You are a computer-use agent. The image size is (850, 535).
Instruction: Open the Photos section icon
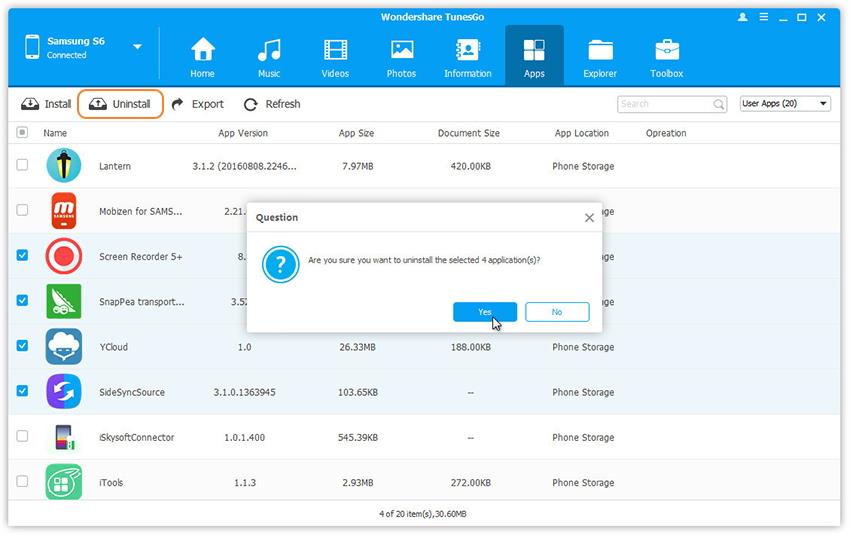coord(402,50)
